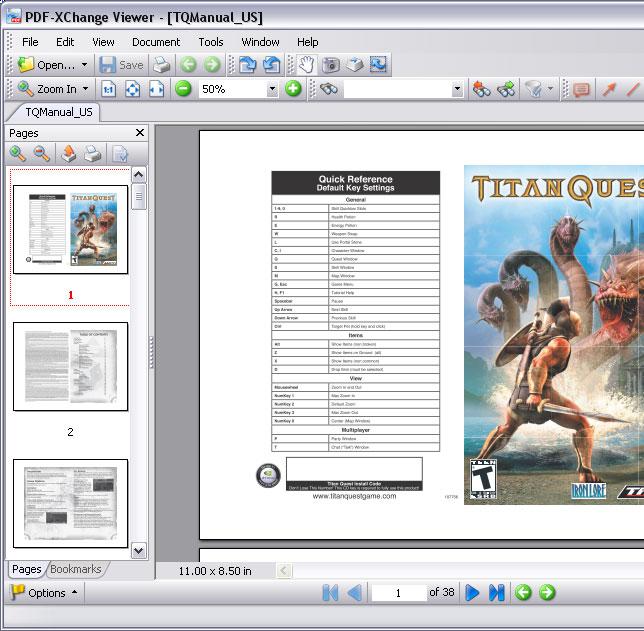Select the arrow annotation tool
This screenshot has height=631, width=644.
click(x=609, y=89)
